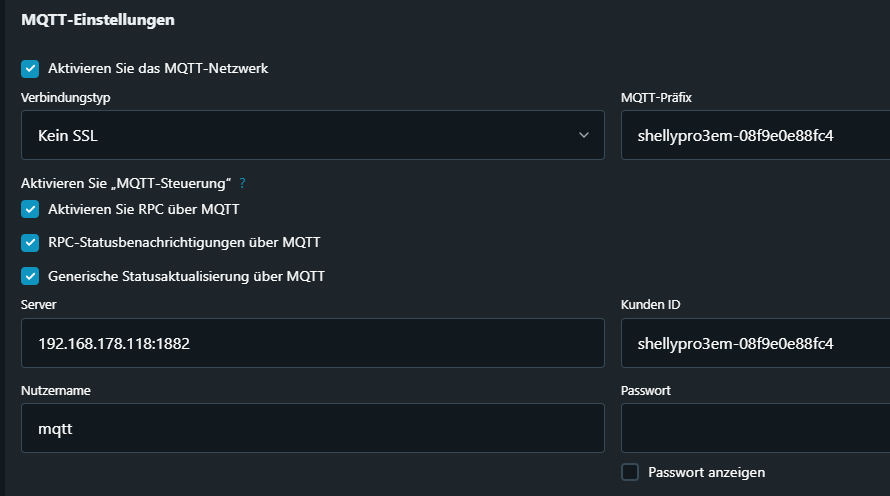Screen dimensions: 890x496
Task: Click the 'Kunden ID' label text
Action: (650, 305)
